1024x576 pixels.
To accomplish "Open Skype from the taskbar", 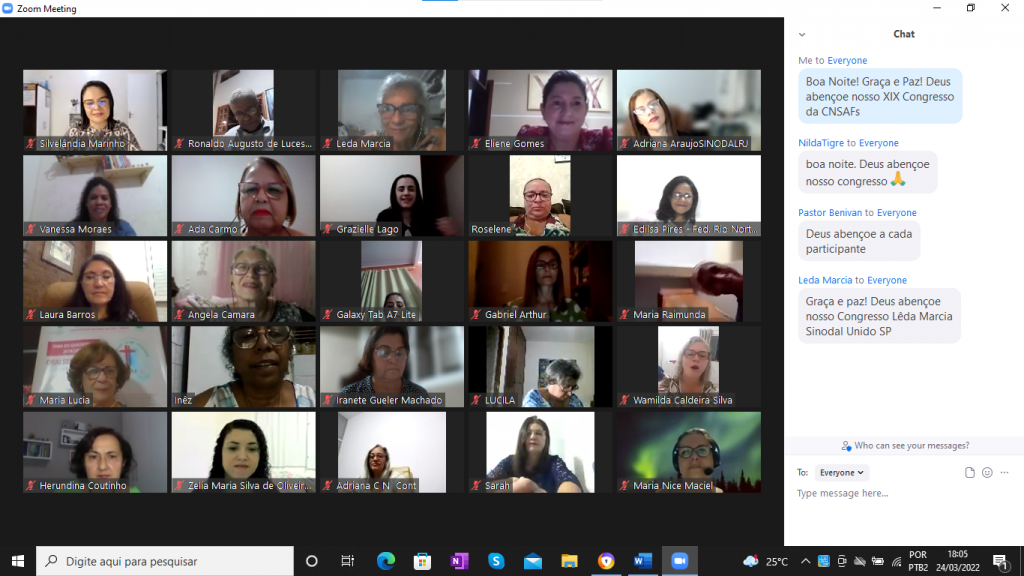I will click(495, 561).
